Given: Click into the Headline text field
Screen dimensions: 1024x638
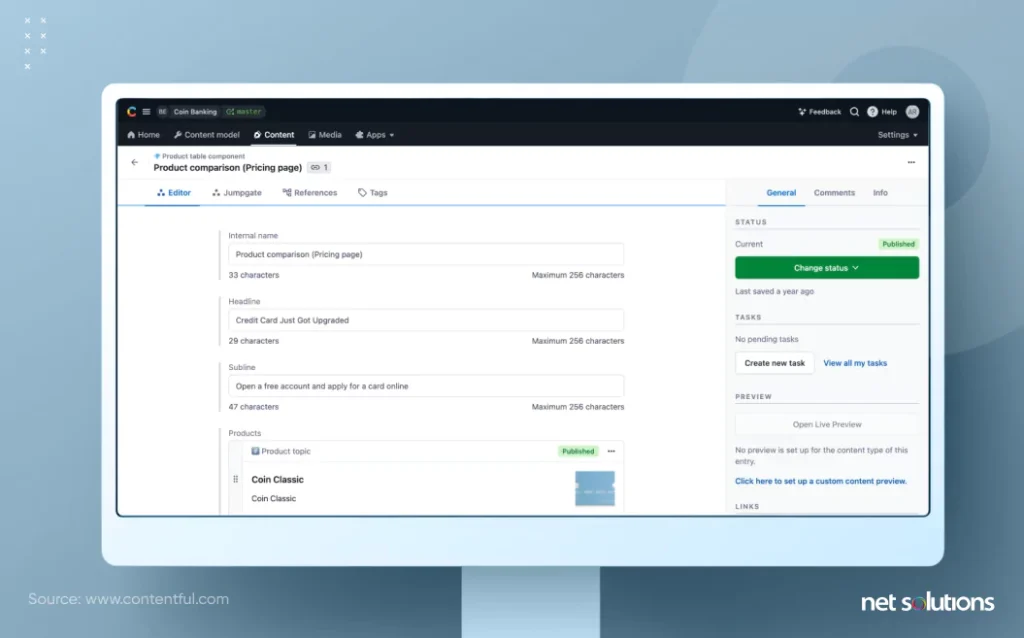Looking at the screenshot, I should click(x=425, y=320).
